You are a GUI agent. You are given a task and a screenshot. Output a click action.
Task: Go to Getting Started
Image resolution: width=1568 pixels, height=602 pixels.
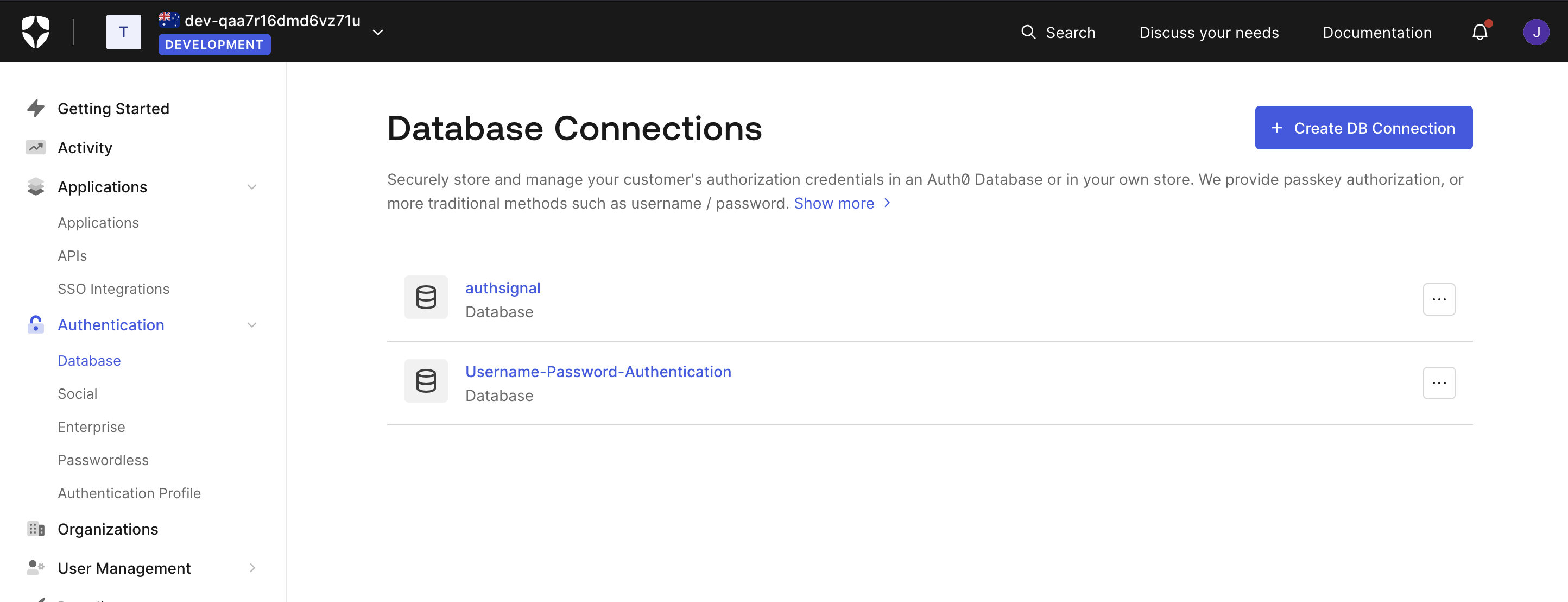pyautogui.click(x=113, y=109)
